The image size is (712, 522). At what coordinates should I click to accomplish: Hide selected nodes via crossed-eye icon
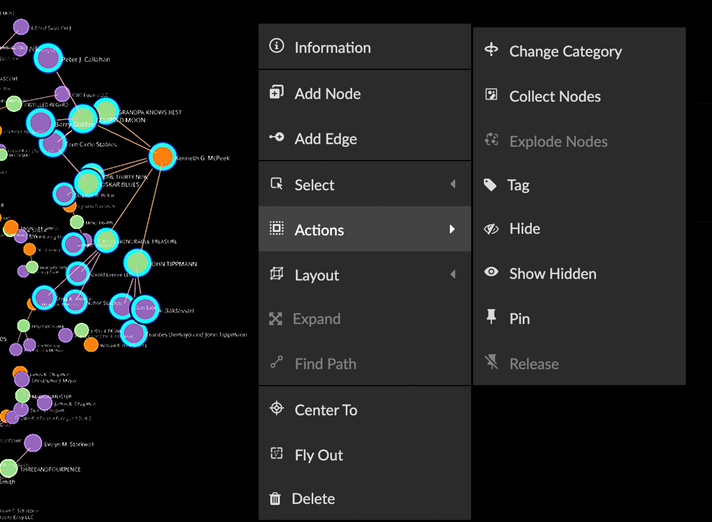coord(491,228)
